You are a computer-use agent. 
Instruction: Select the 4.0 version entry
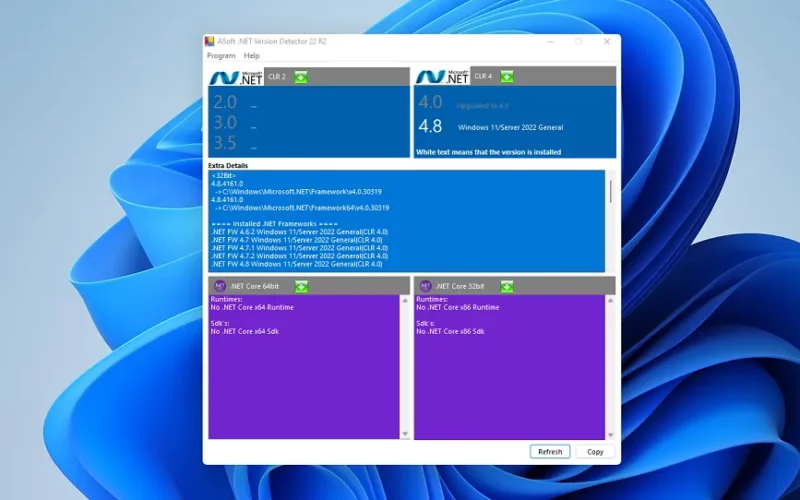coord(430,102)
